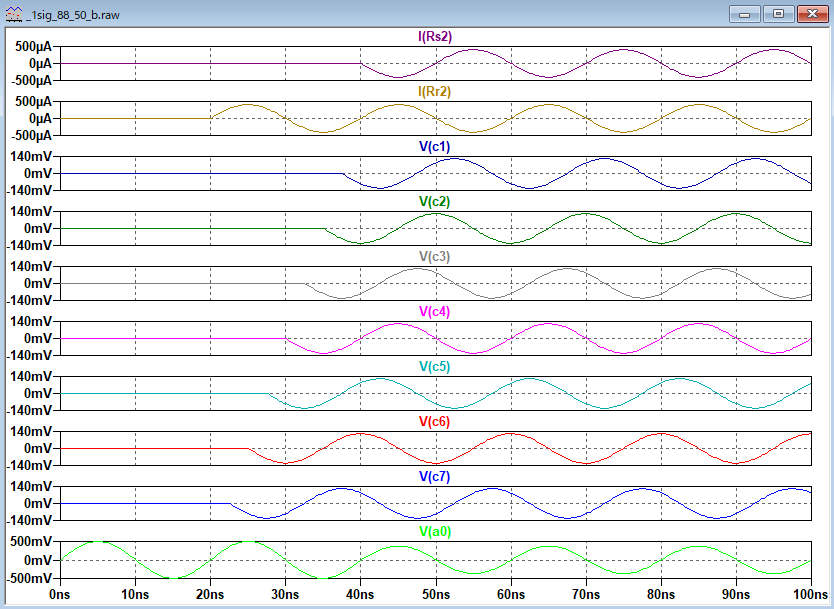
Task: Click the 100ns label on time axis
Action: pyautogui.click(x=808, y=593)
